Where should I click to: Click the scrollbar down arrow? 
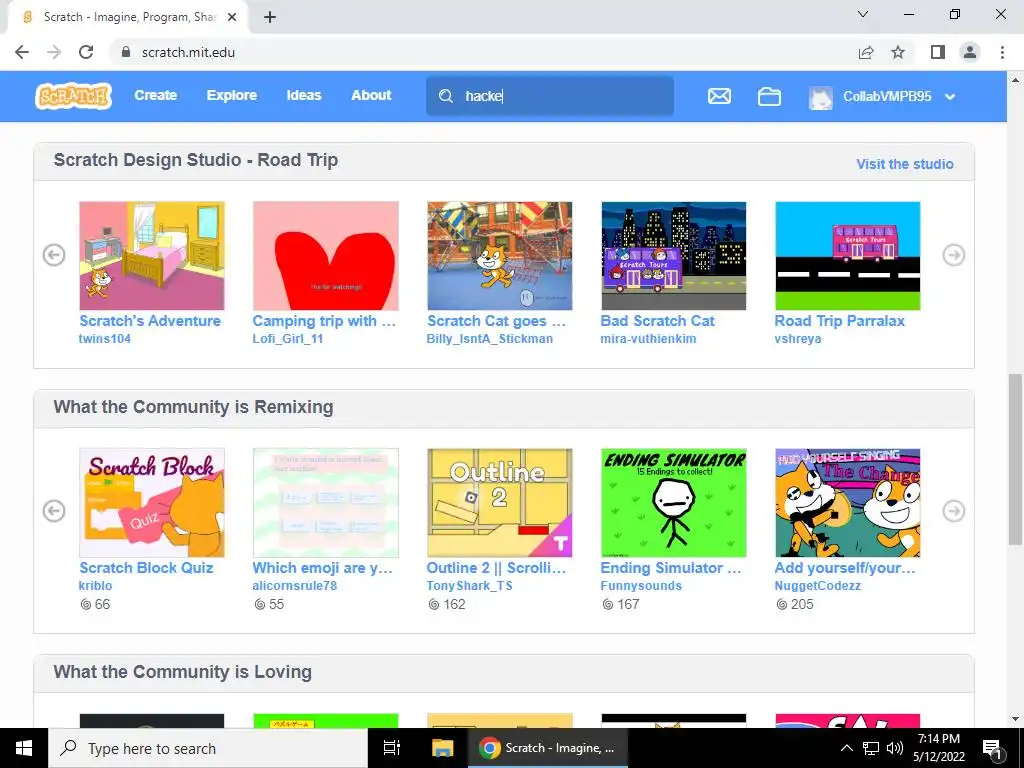1015,719
